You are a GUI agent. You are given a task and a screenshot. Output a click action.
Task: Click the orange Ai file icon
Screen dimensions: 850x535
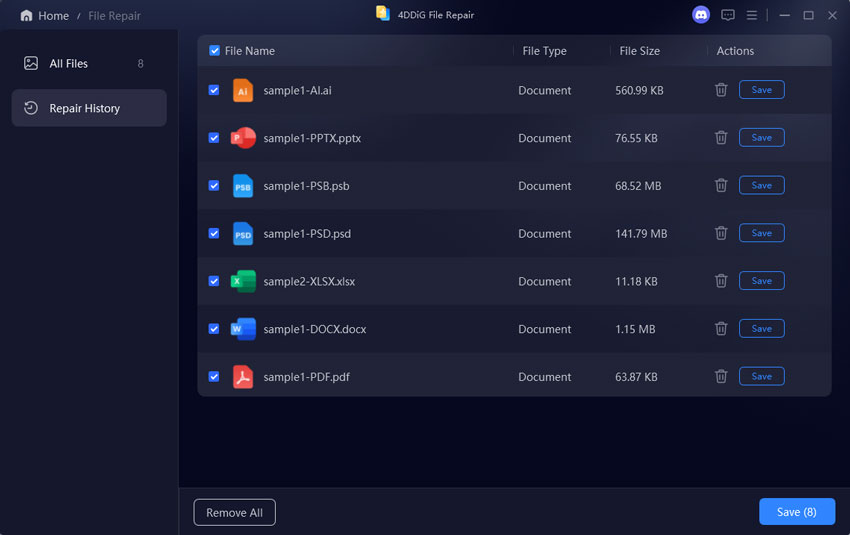[243, 91]
